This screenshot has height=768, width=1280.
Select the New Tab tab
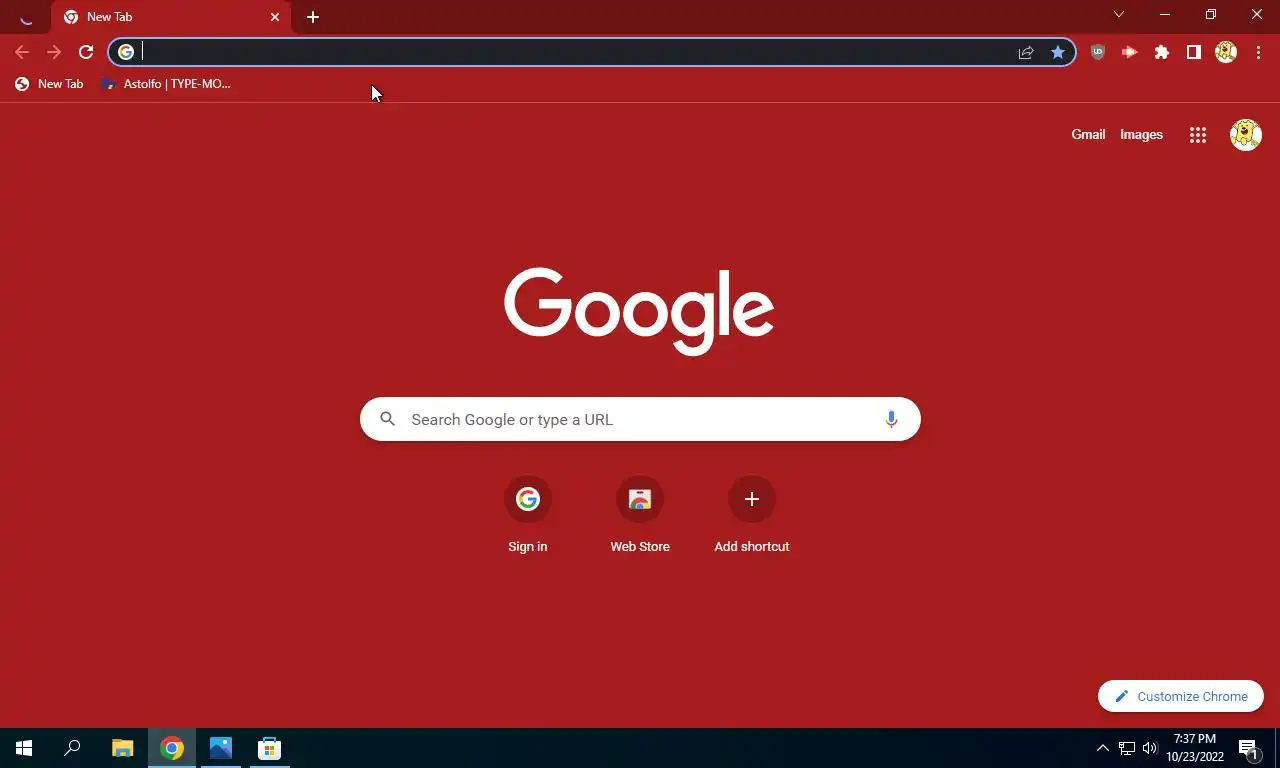point(170,17)
